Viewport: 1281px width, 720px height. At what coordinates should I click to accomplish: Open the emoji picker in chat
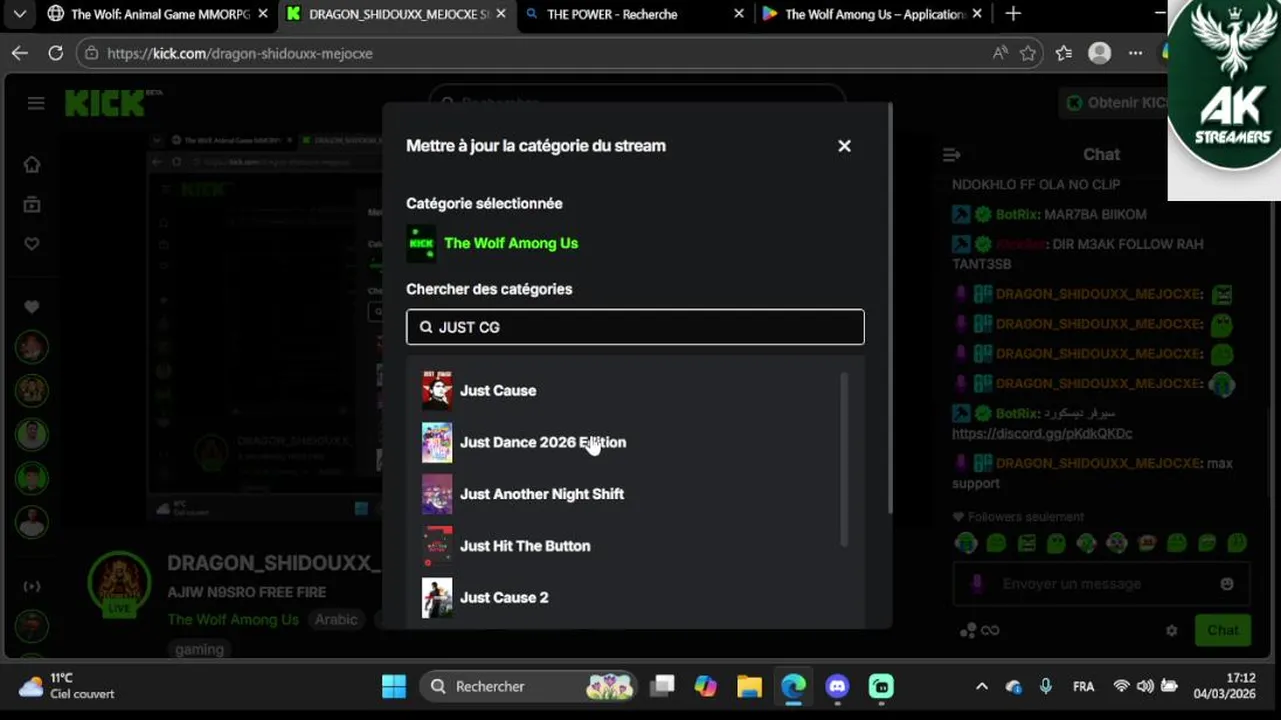1227,584
